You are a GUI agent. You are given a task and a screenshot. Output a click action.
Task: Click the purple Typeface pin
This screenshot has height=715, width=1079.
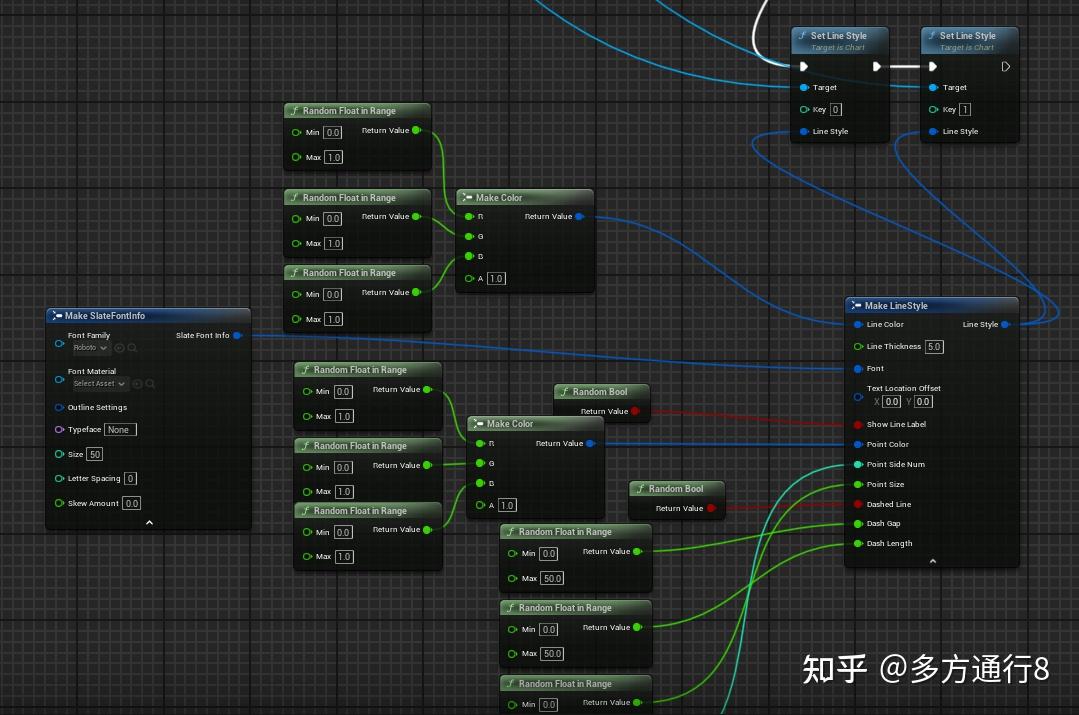(59, 429)
